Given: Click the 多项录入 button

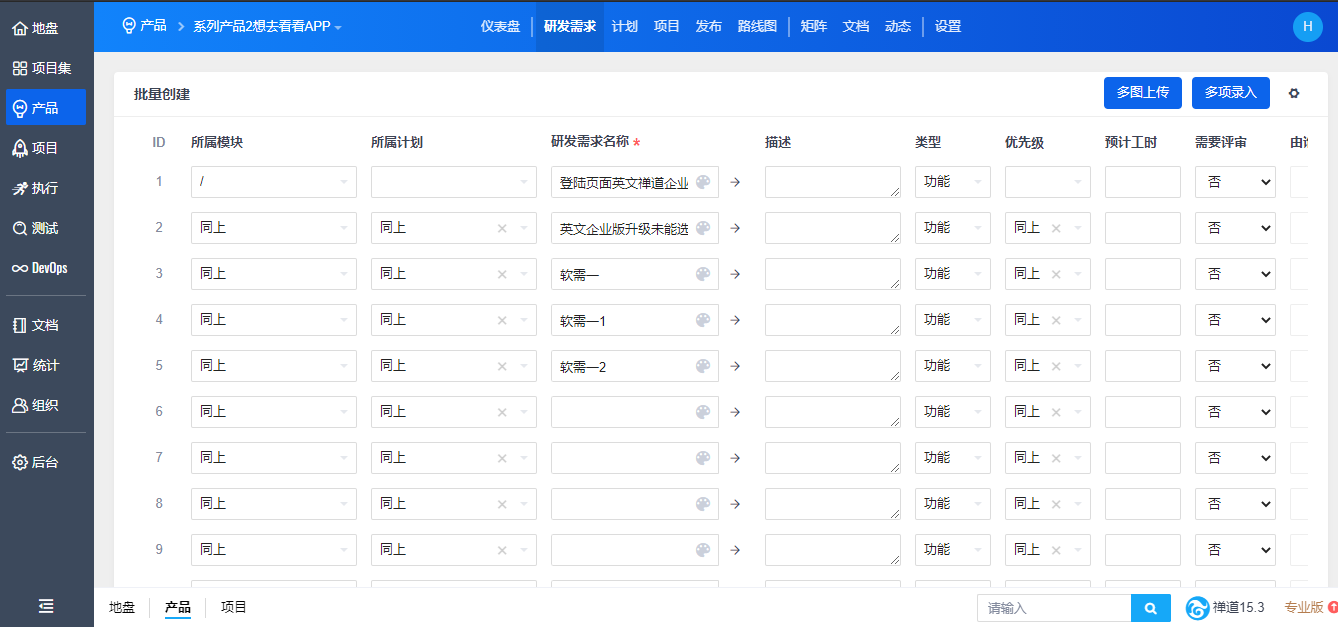Looking at the screenshot, I should [x=1230, y=92].
